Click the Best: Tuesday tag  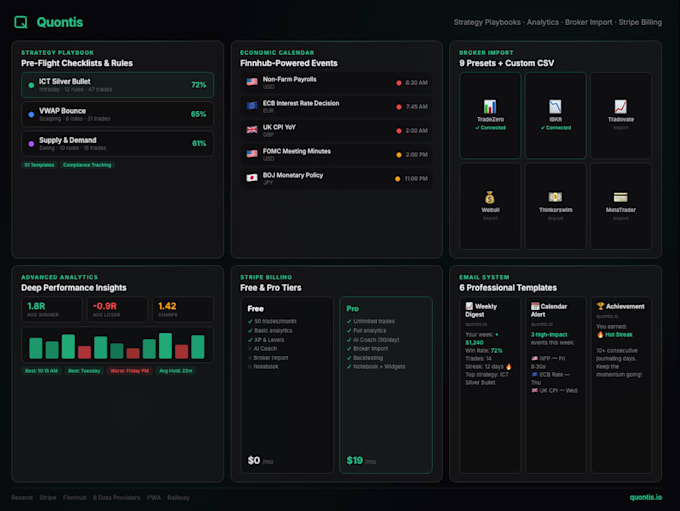(84, 371)
